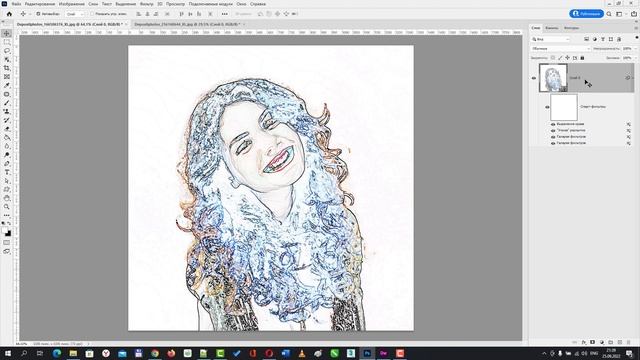Toggle Показать упр. элем. checkbox

[x=92, y=14]
